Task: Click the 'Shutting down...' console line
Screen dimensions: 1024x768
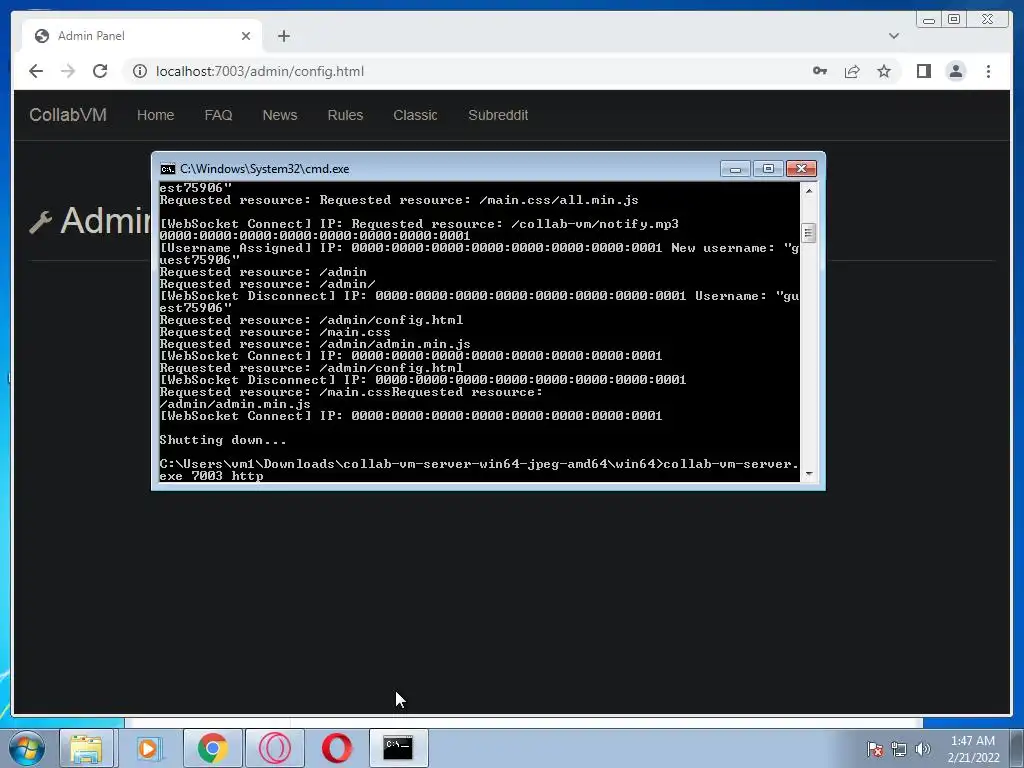Action: (x=223, y=440)
